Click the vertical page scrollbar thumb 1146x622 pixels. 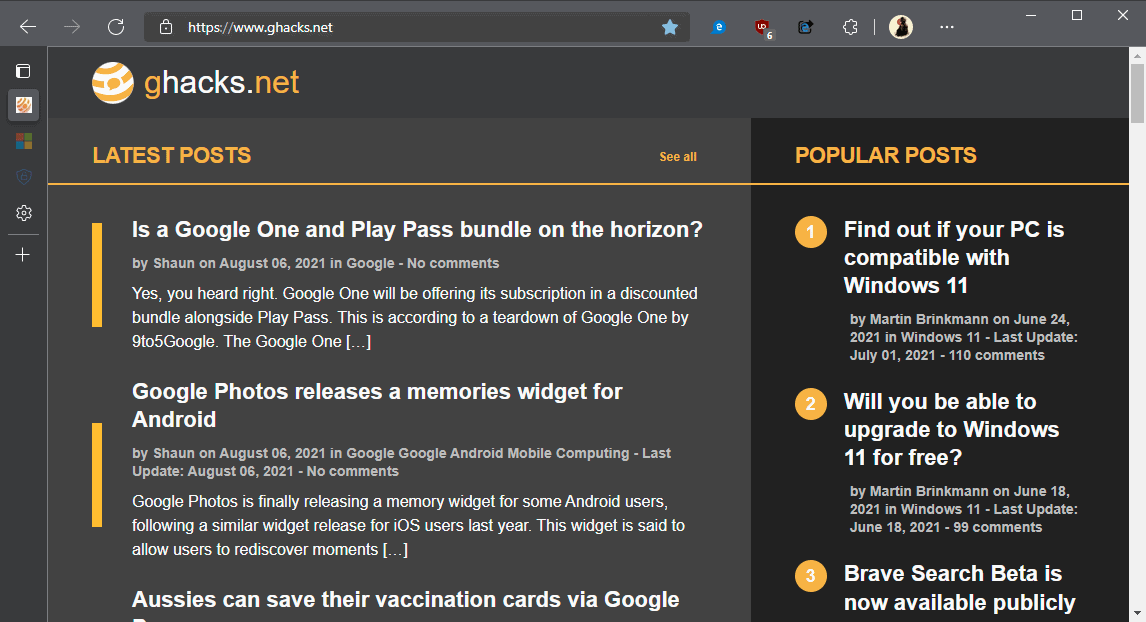(x=1136, y=92)
